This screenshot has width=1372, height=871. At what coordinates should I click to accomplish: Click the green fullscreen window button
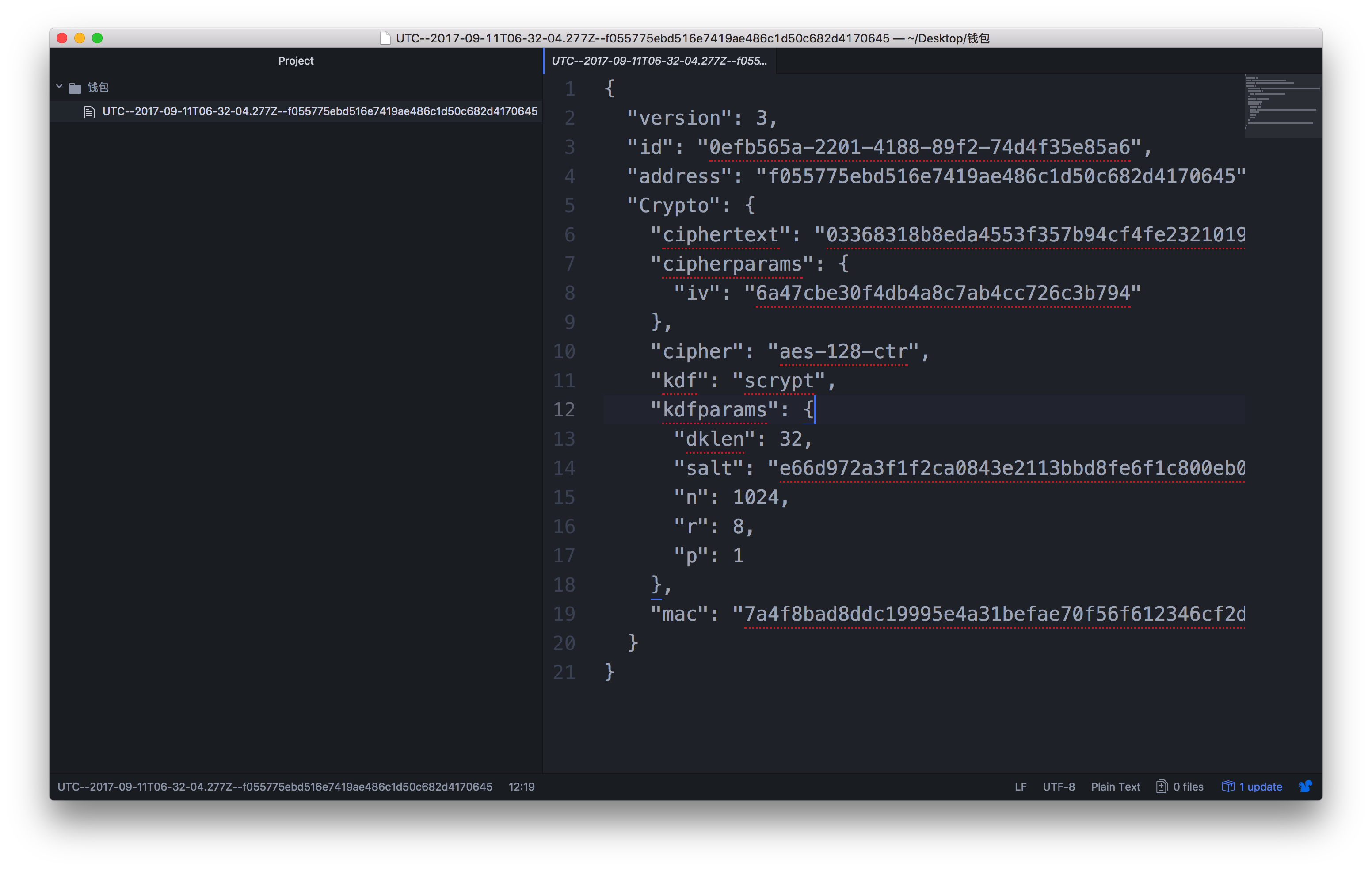(97, 38)
